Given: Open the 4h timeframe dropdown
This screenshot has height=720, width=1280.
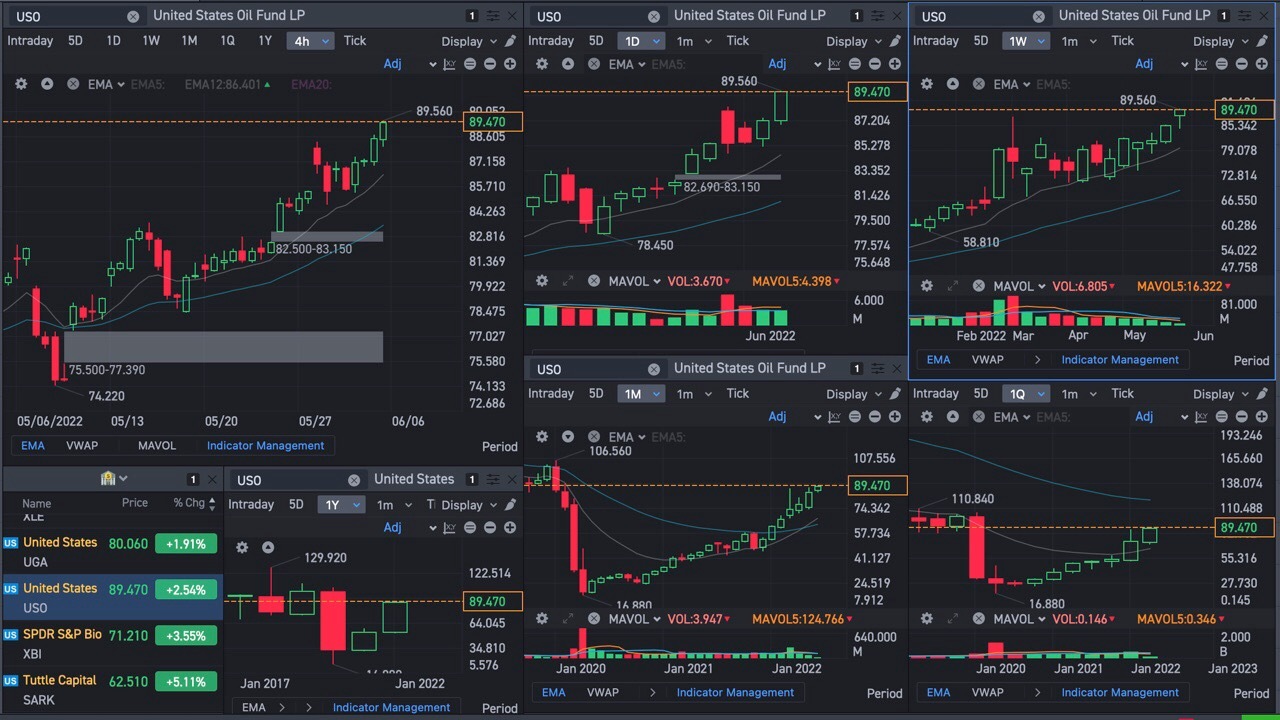Looking at the screenshot, I should 312,41.
